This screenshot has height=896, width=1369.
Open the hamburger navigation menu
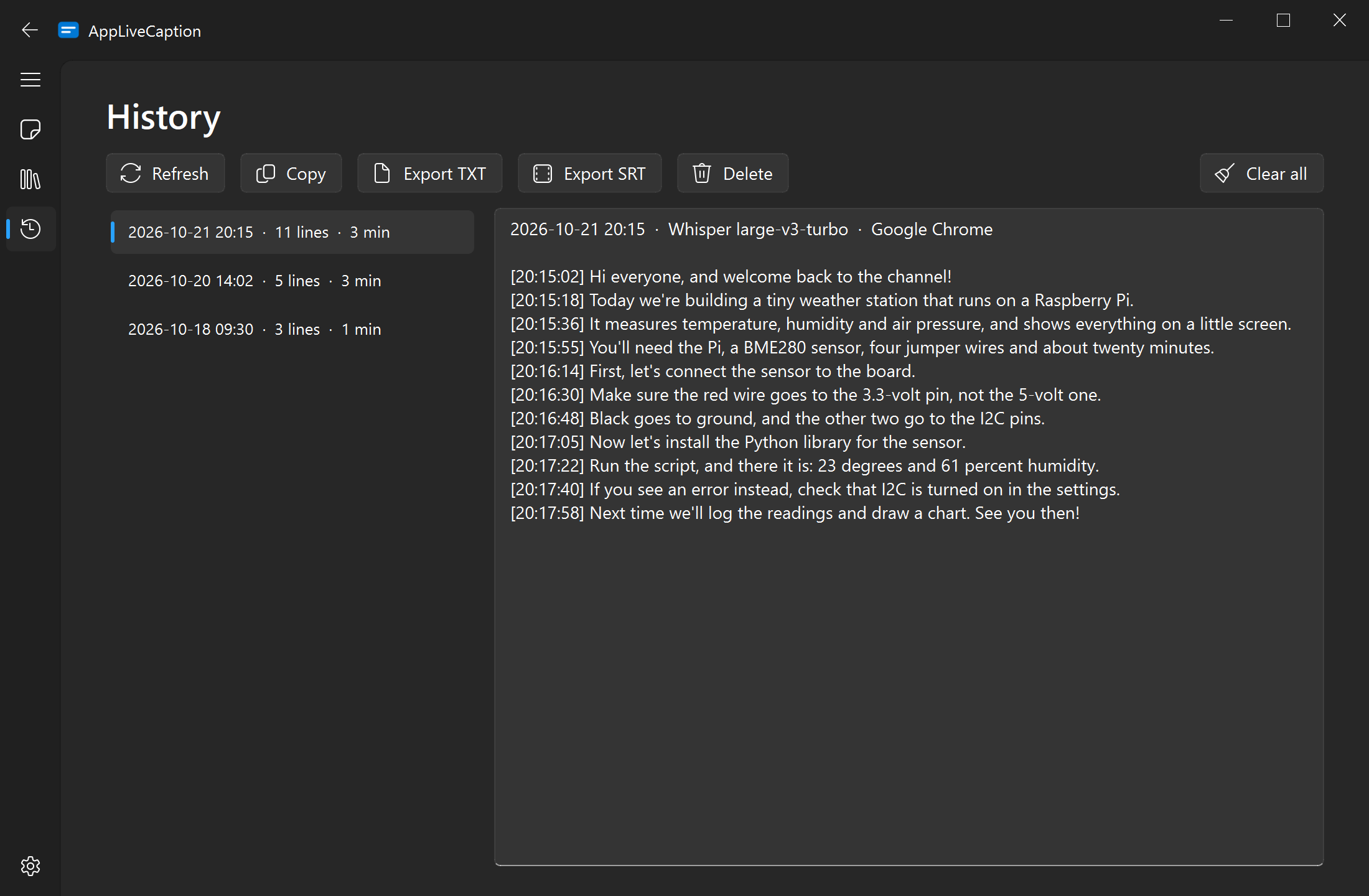(x=30, y=80)
